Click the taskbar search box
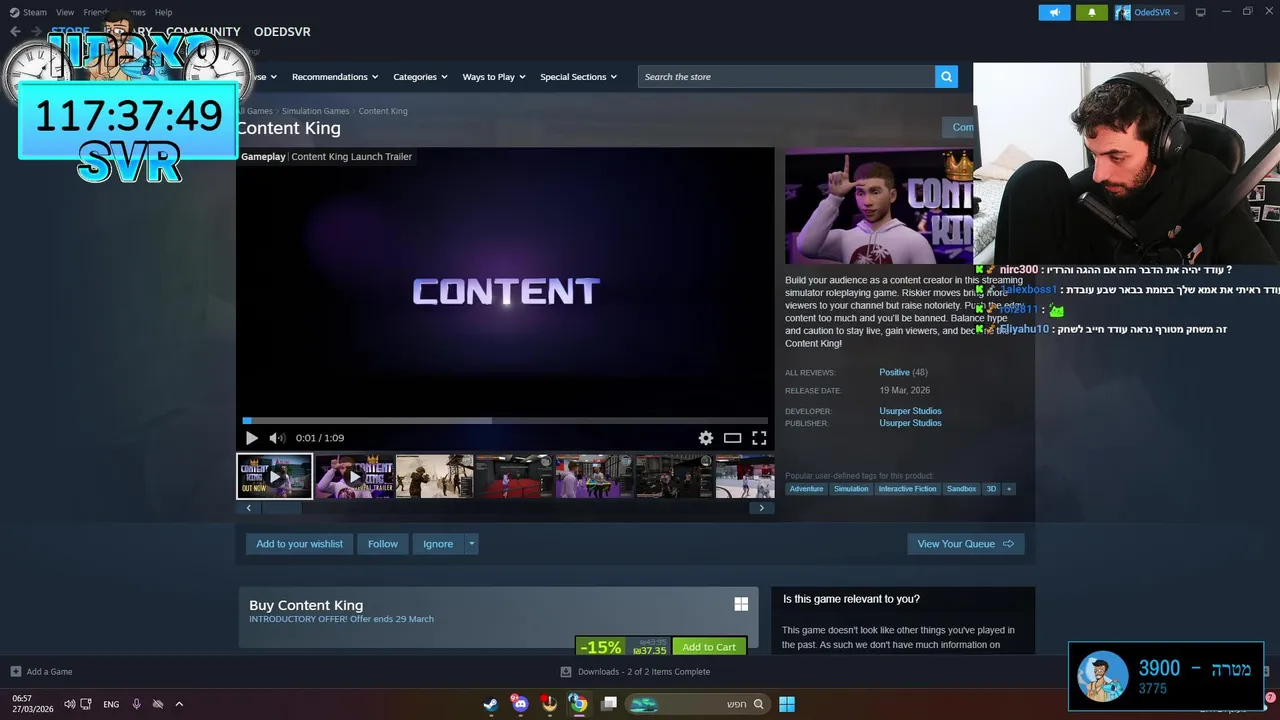 pos(698,704)
